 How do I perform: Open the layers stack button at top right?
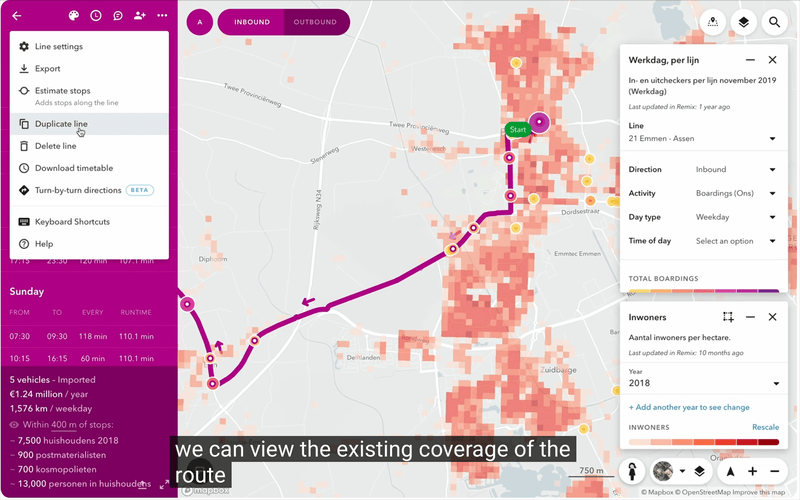[743, 22]
